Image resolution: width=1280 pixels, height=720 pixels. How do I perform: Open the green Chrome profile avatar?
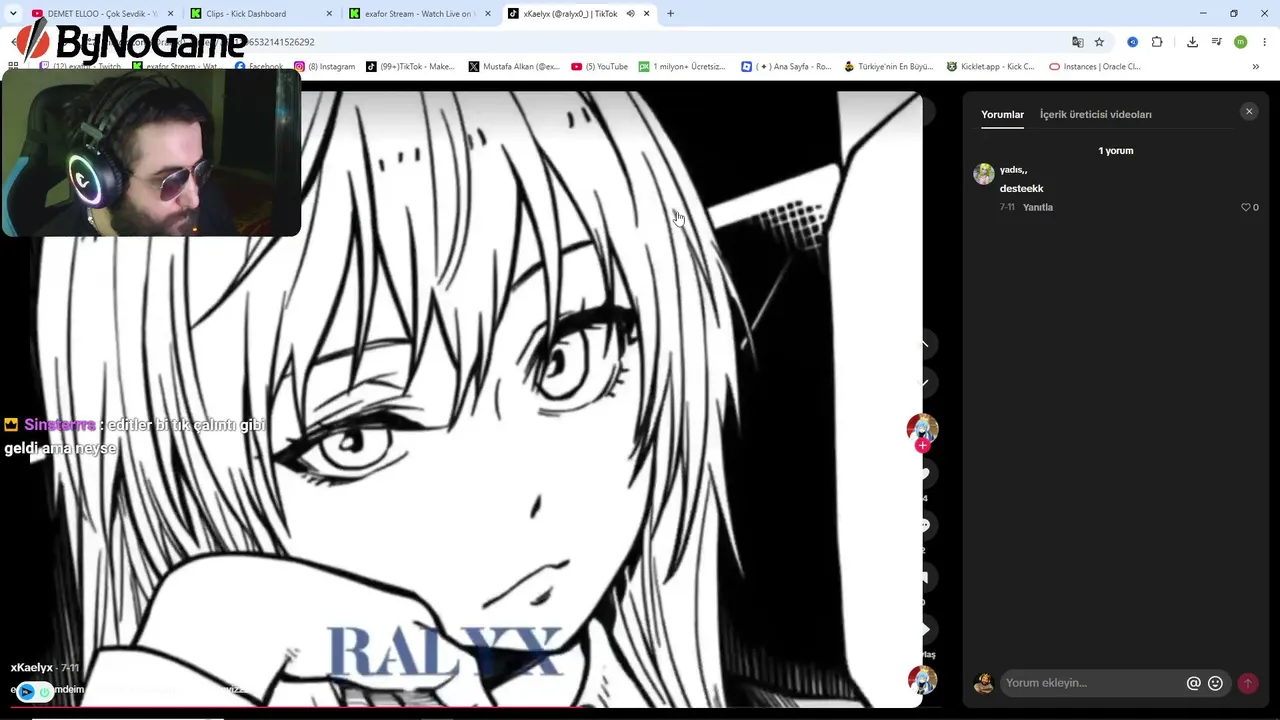1240,42
